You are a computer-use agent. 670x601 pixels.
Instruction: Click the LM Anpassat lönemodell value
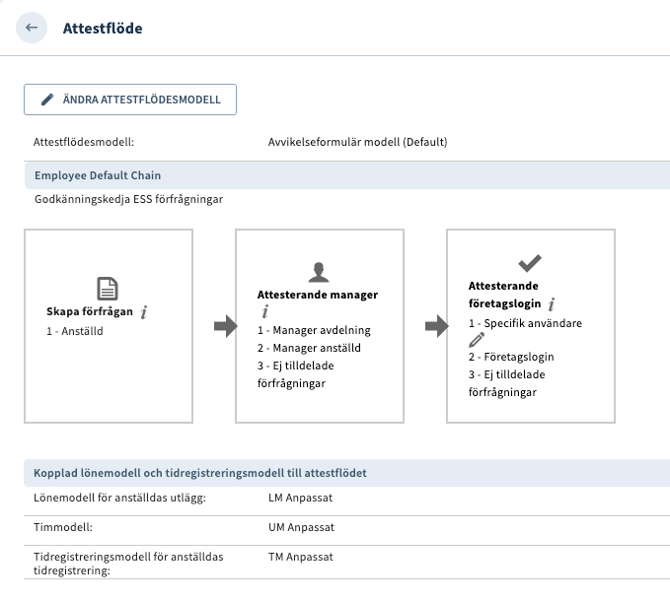(301, 498)
